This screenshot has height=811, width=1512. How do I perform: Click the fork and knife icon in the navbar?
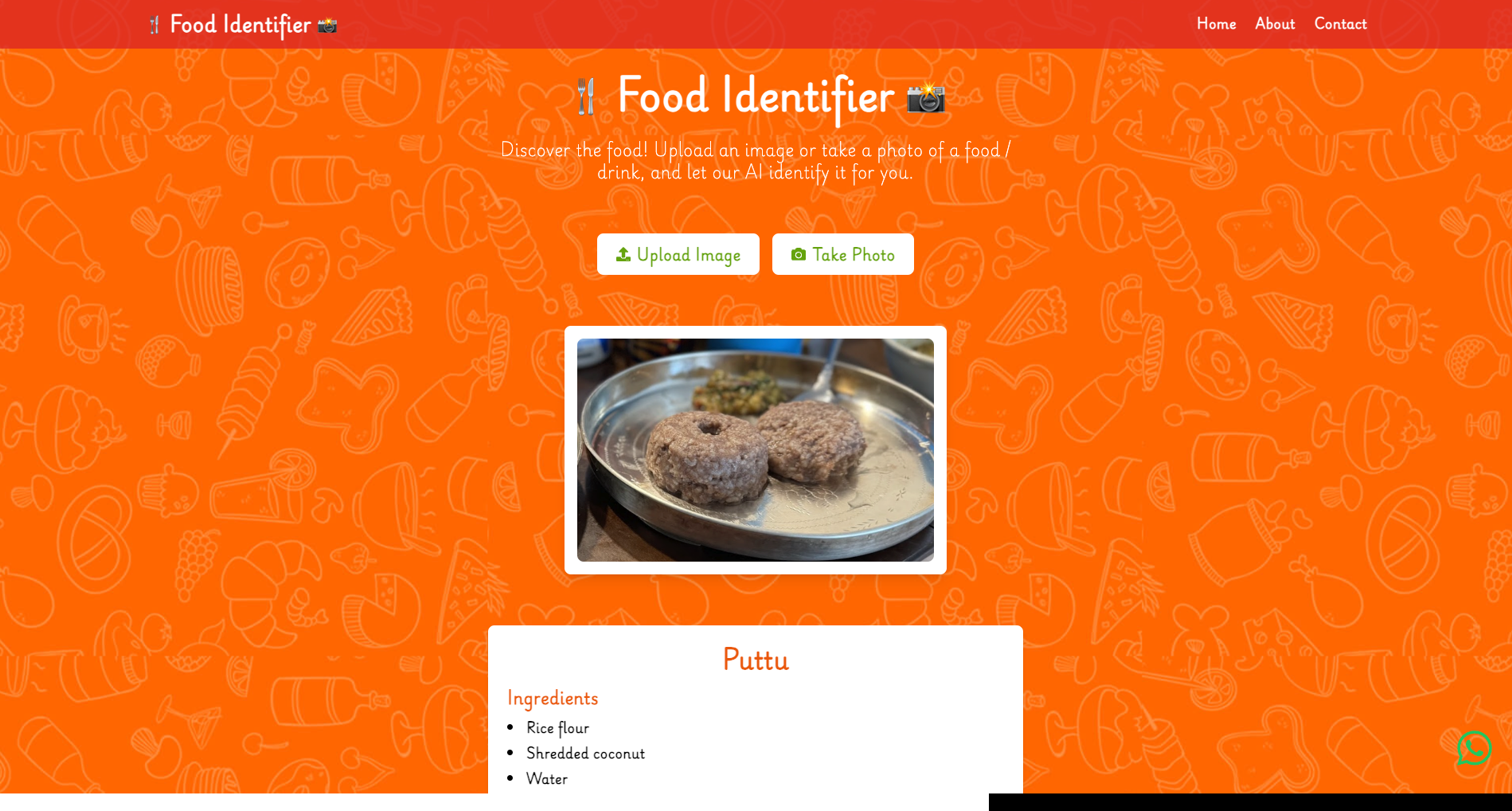(x=154, y=25)
